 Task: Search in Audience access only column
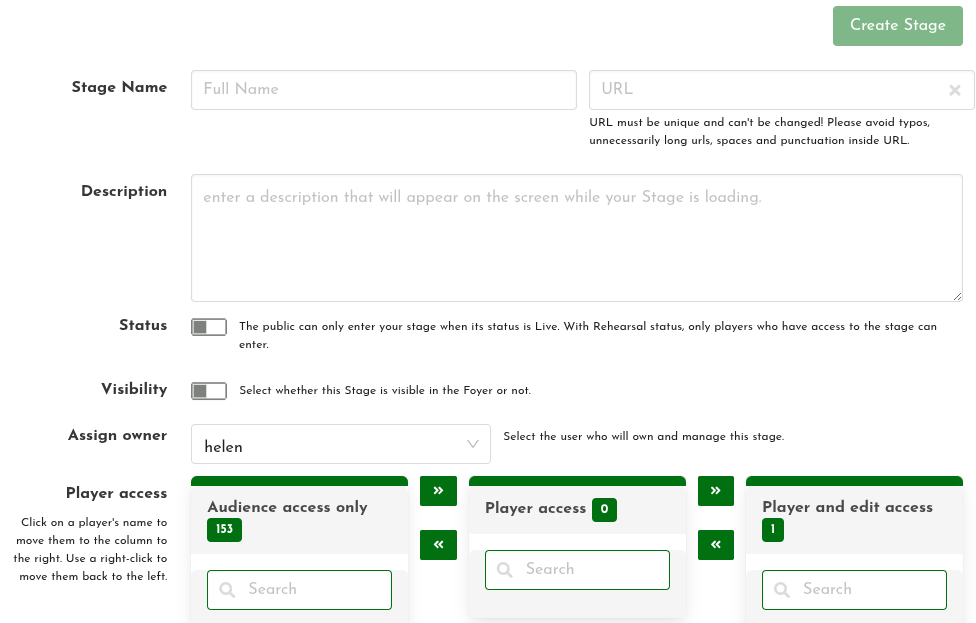pyautogui.click(x=310, y=590)
